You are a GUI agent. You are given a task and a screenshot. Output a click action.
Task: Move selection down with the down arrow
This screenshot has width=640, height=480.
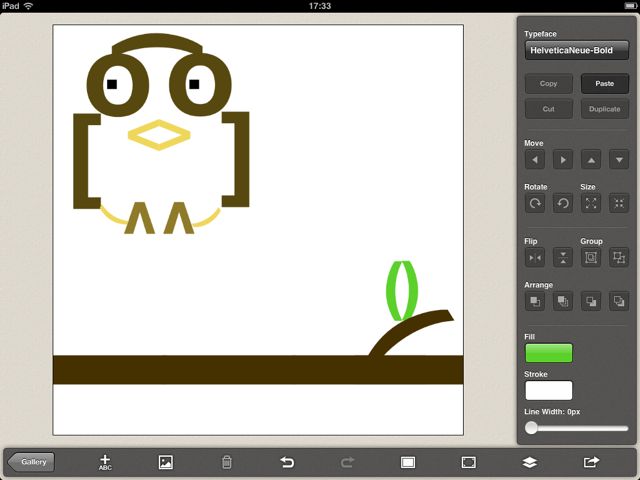tap(619, 160)
